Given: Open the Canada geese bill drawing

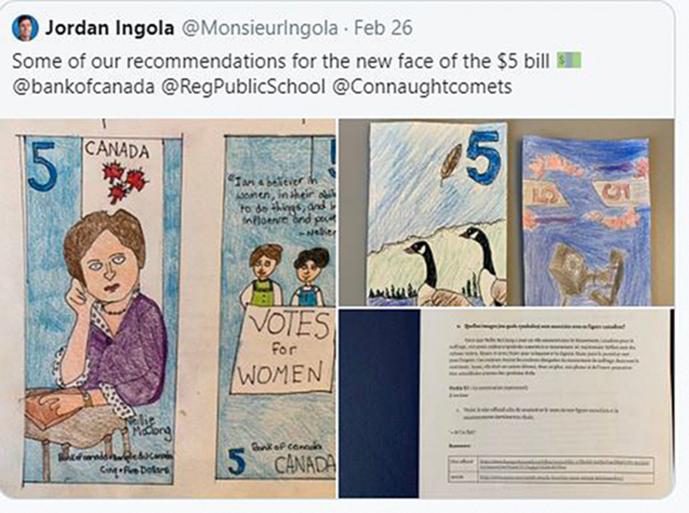Looking at the screenshot, I should 438,214.
